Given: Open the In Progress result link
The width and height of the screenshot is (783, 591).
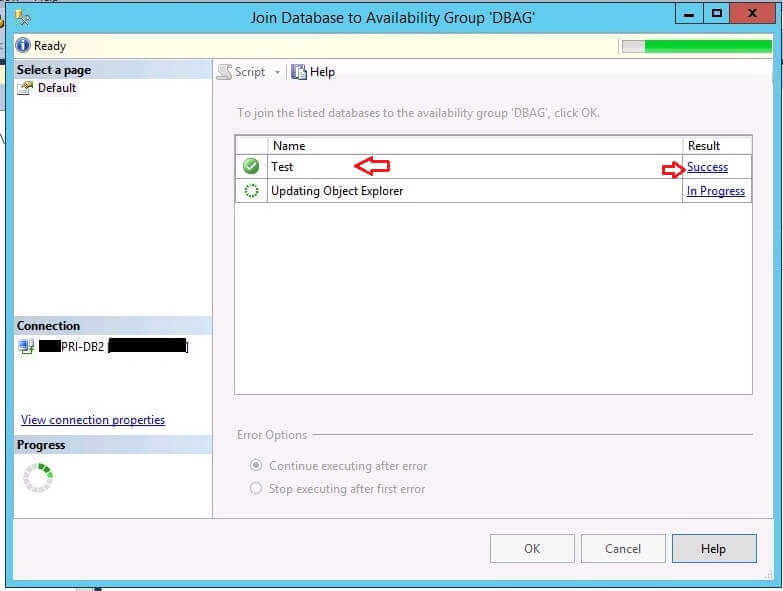Looking at the screenshot, I should point(716,191).
